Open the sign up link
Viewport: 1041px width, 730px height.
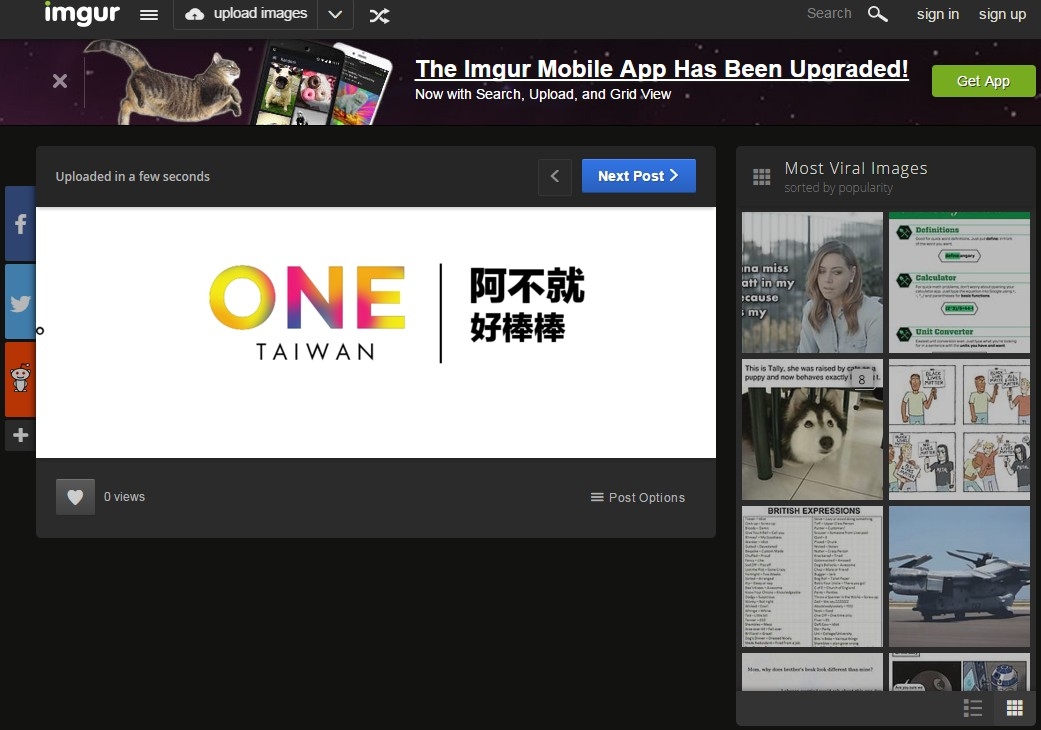[1002, 14]
